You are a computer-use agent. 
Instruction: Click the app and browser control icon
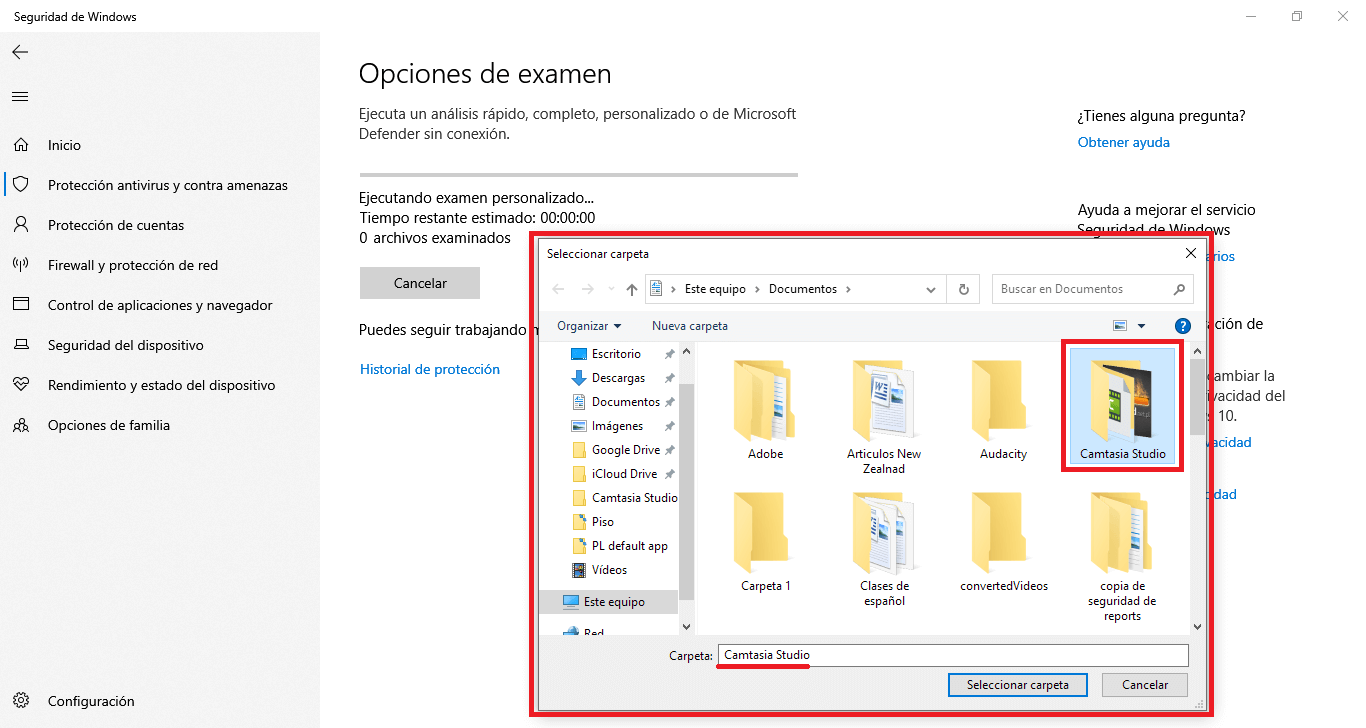coord(20,305)
